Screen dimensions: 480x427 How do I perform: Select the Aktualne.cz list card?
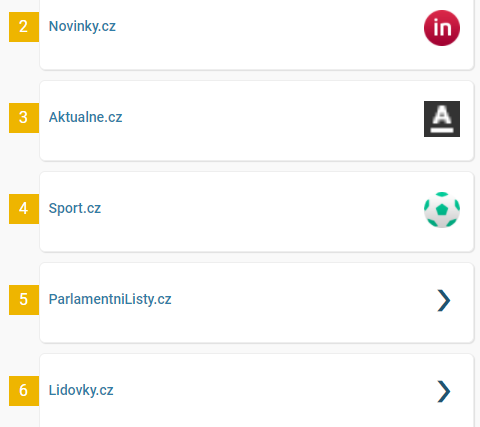tap(257, 121)
